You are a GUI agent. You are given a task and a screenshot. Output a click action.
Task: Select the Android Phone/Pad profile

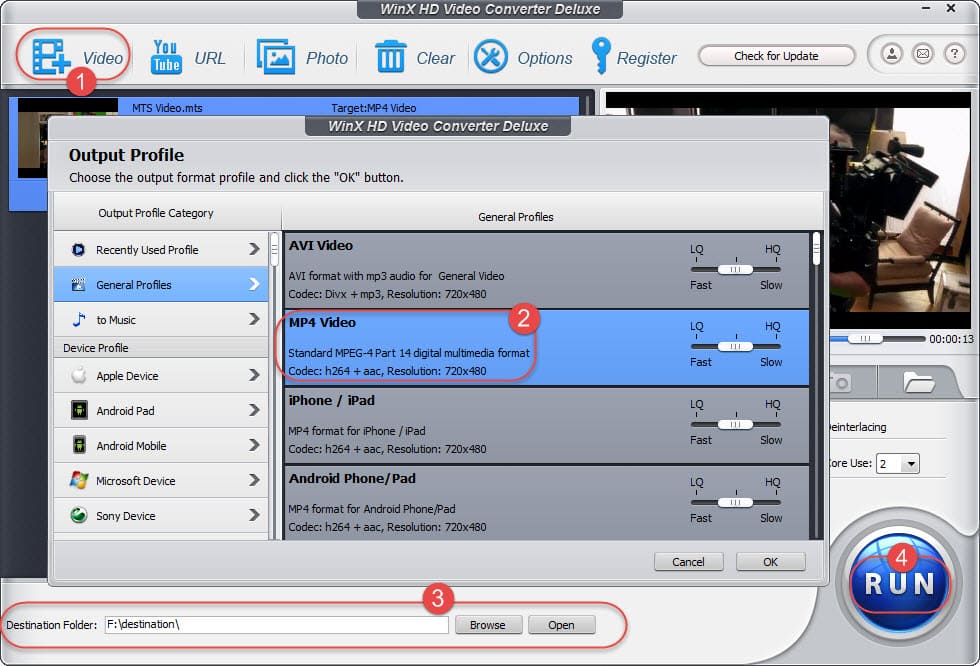coord(546,504)
